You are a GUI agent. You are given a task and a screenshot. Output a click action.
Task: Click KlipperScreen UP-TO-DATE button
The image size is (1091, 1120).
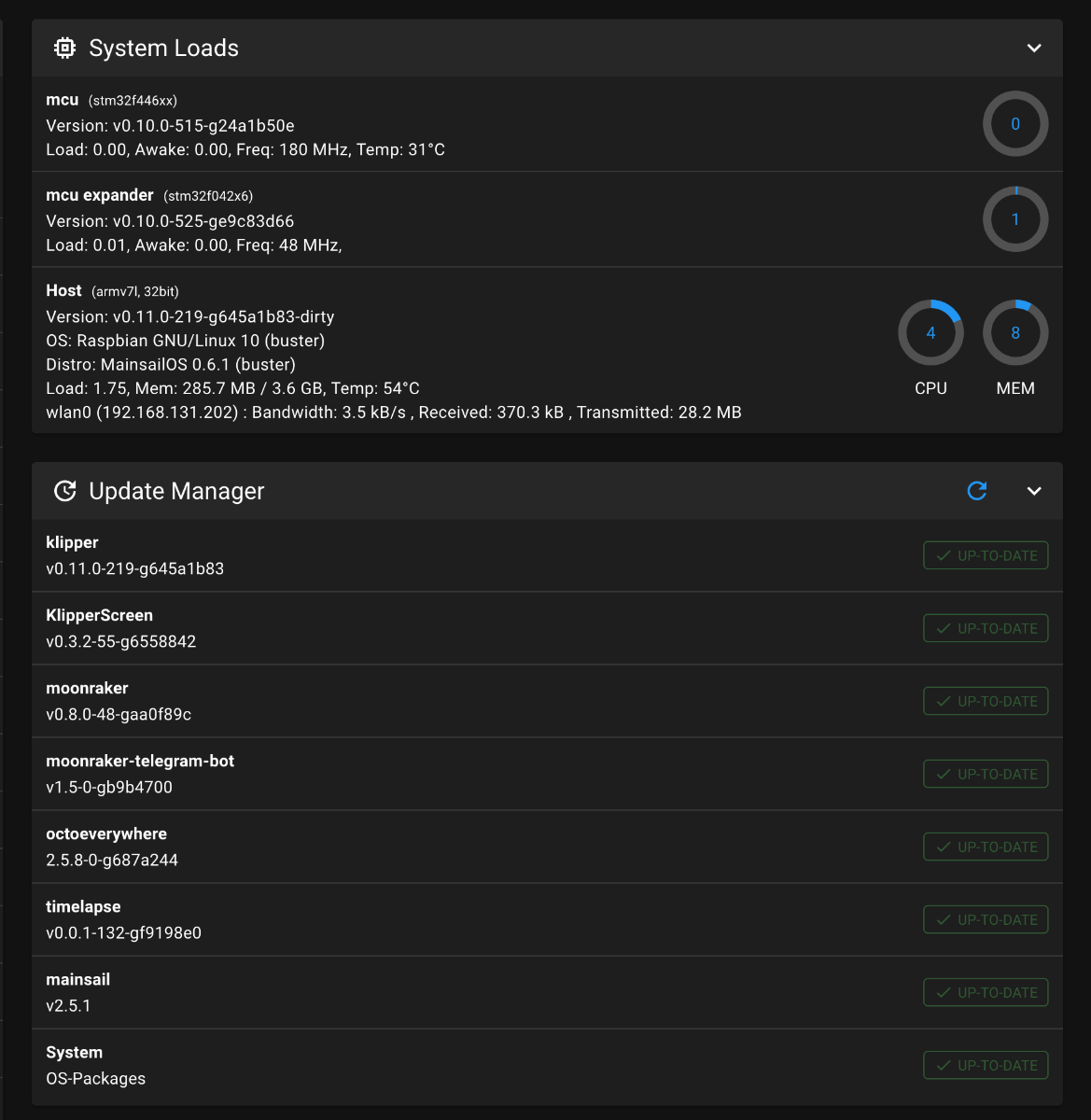[986, 628]
